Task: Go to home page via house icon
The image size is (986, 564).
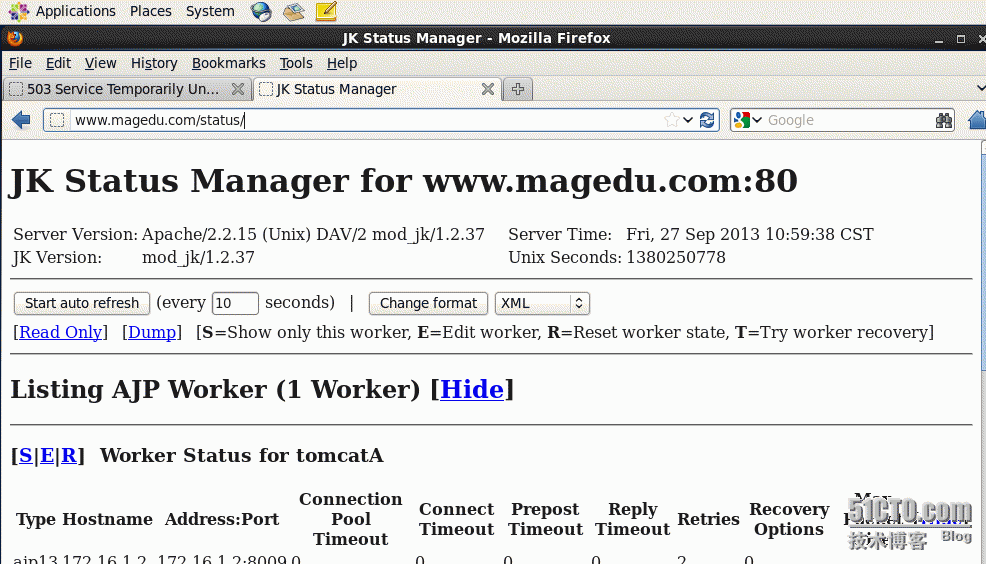Action: pyautogui.click(x=977, y=119)
